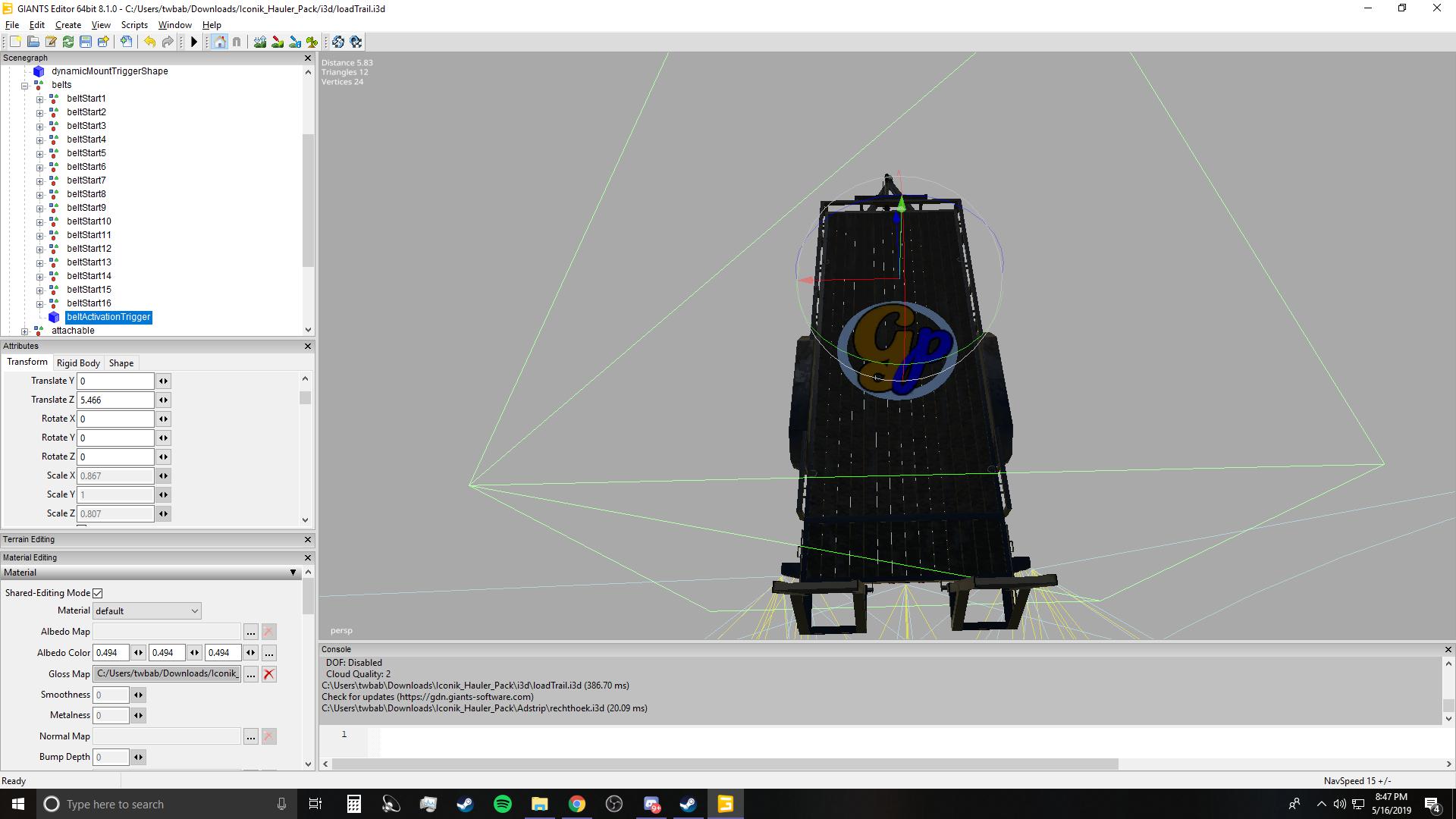Click the Open file folder icon
The width and height of the screenshot is (1456, 819).
pos(33,42)
